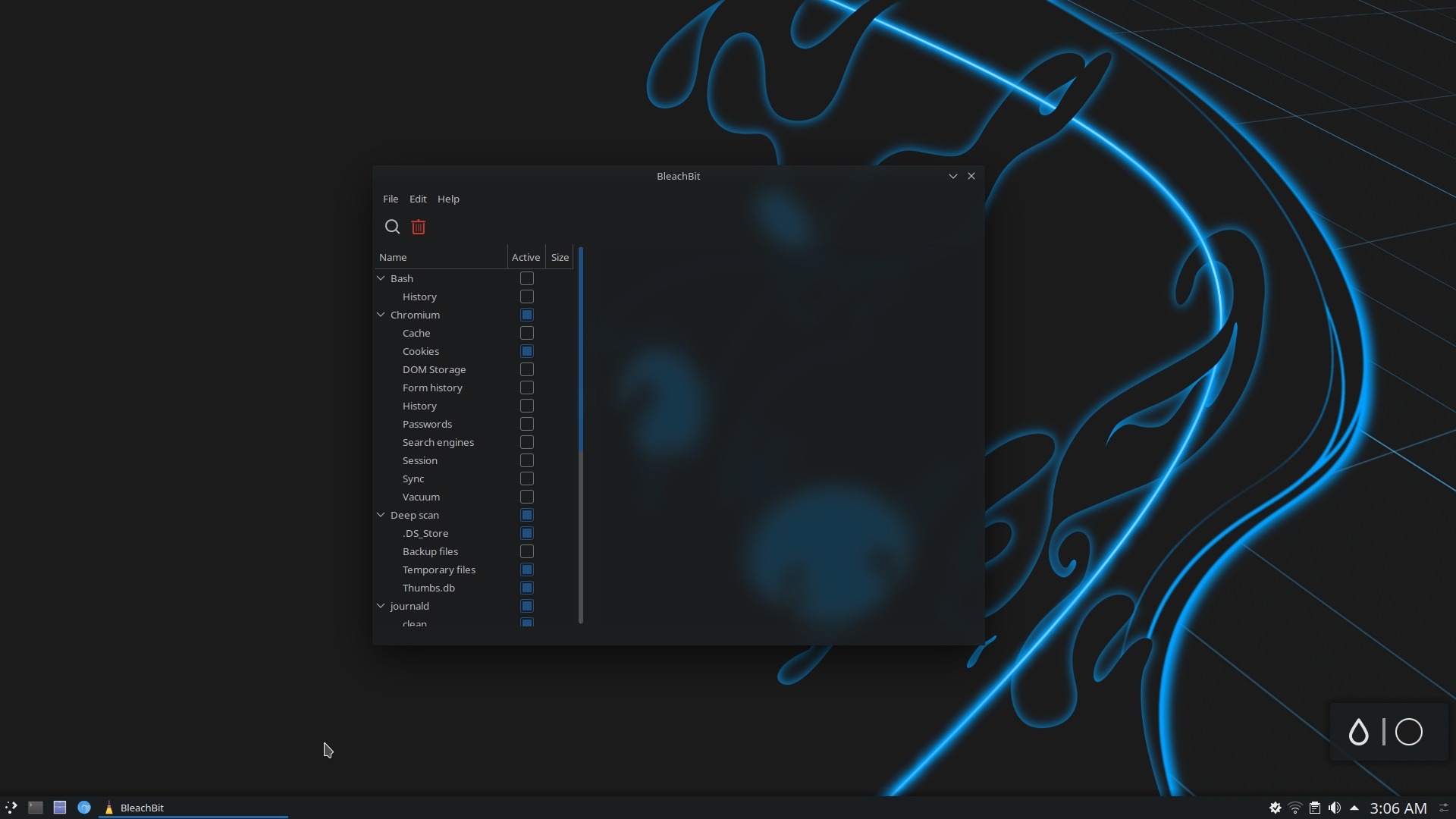Enable Backup files checkbox
Image resolution: width=1456 pixels, height=819 pixels.
point(527,551)
